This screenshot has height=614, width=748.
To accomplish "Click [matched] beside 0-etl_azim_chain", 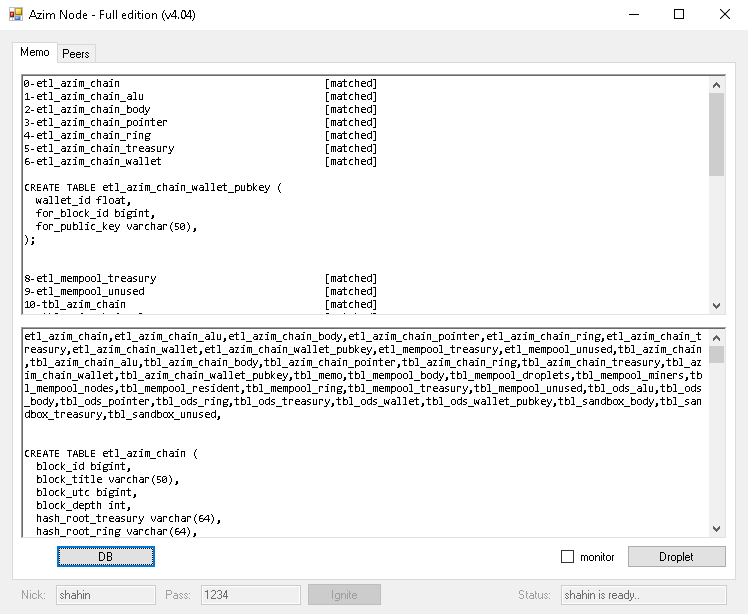I will [351, 83].
